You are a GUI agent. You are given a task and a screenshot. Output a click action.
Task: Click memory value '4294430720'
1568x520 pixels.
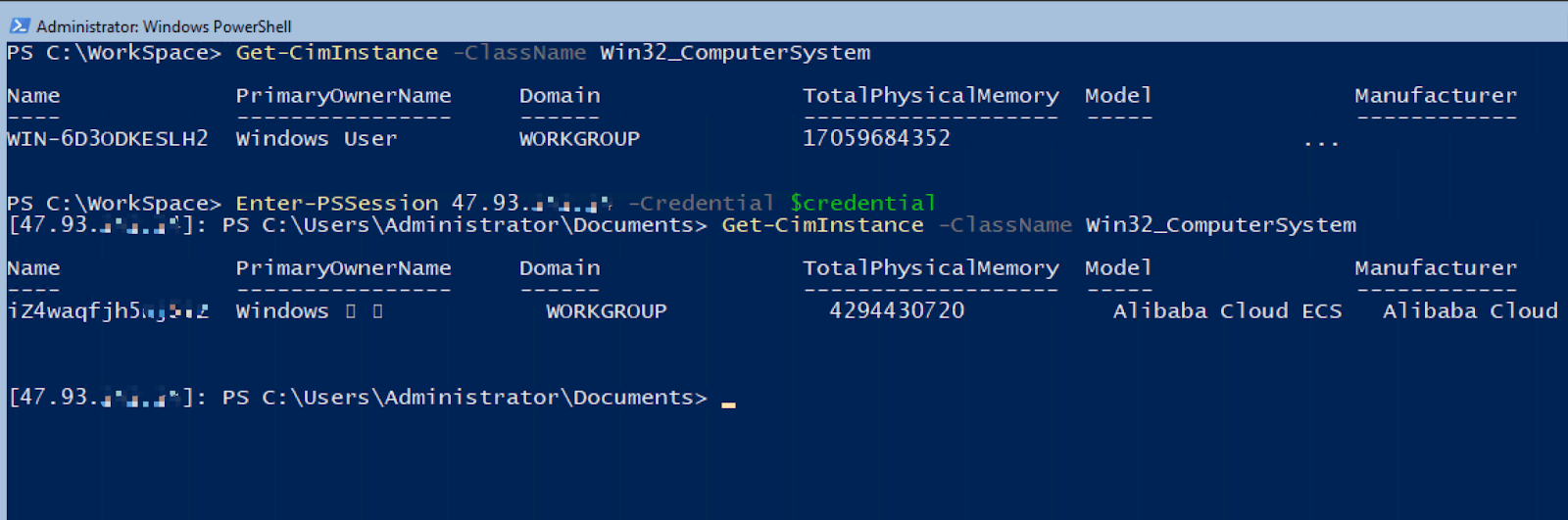coord(897,310)
